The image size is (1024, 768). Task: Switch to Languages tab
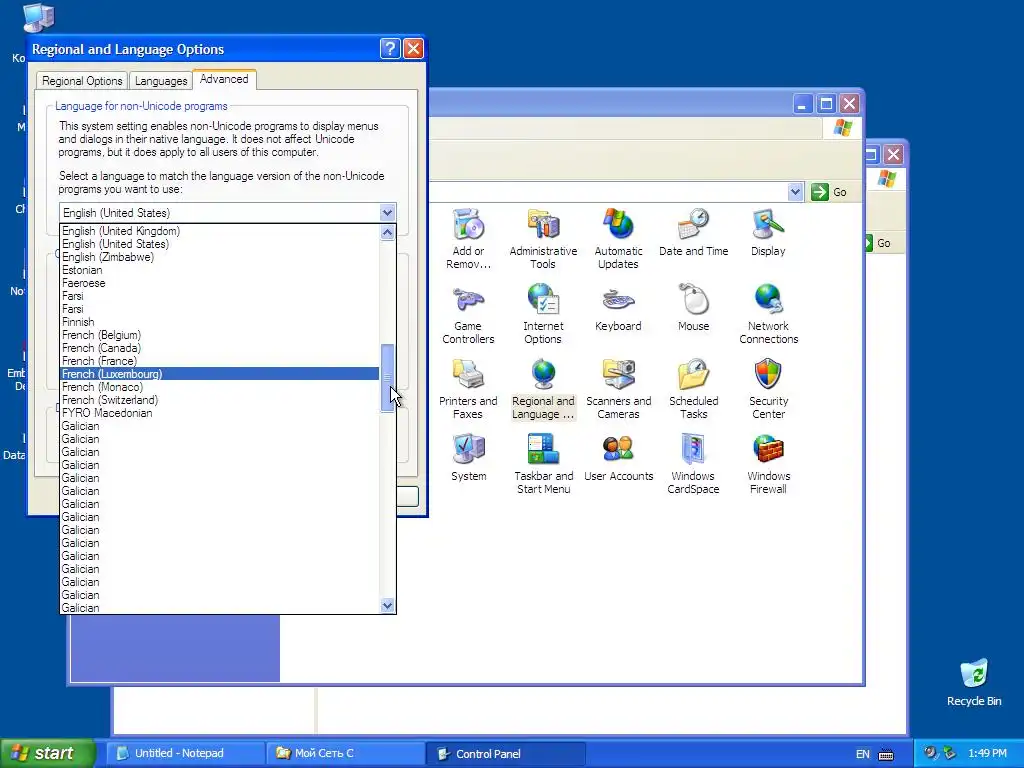(161, 80)
